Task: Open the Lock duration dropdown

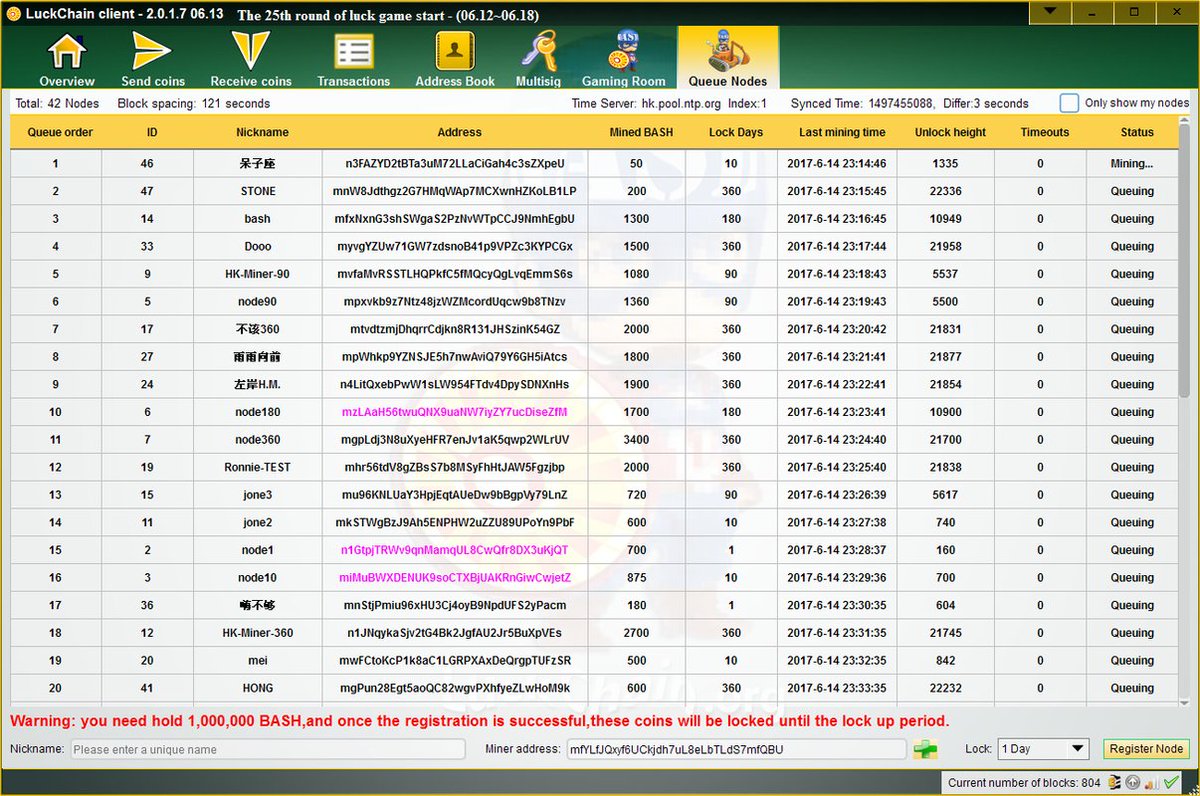Action: point(1043,748)
